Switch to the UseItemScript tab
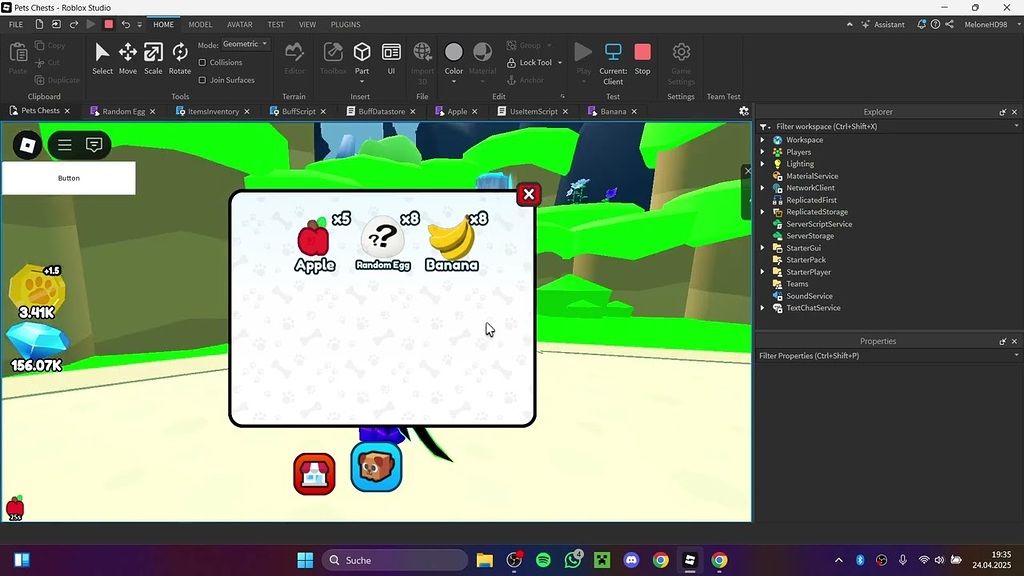The height and width of the screenshot is (576, 1024). click(x=533, y=112)
